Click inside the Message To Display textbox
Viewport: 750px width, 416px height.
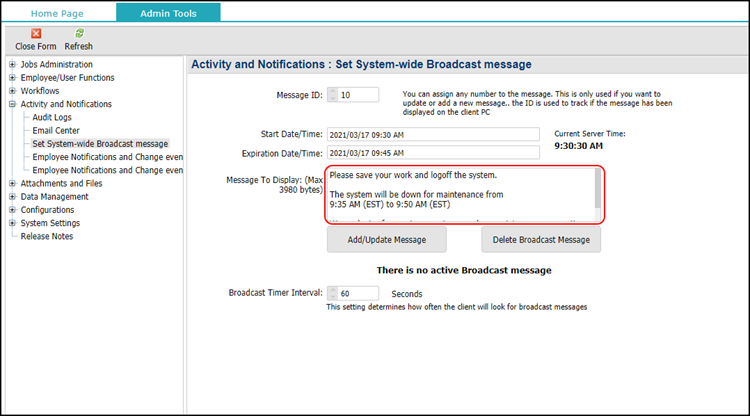coord(461,194)
